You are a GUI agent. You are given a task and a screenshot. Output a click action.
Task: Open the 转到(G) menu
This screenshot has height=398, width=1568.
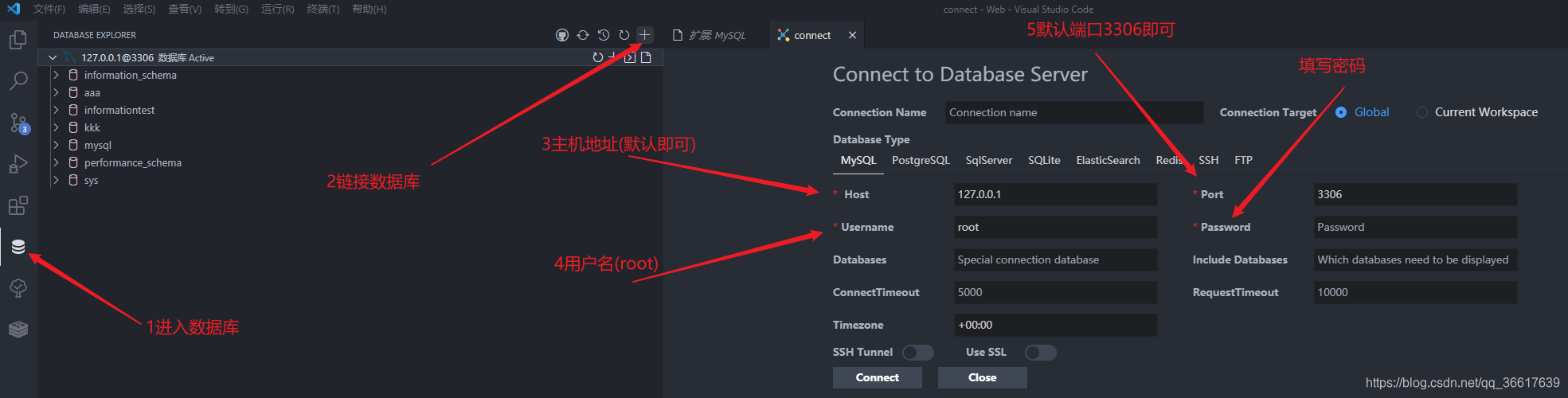click(231, 9)
